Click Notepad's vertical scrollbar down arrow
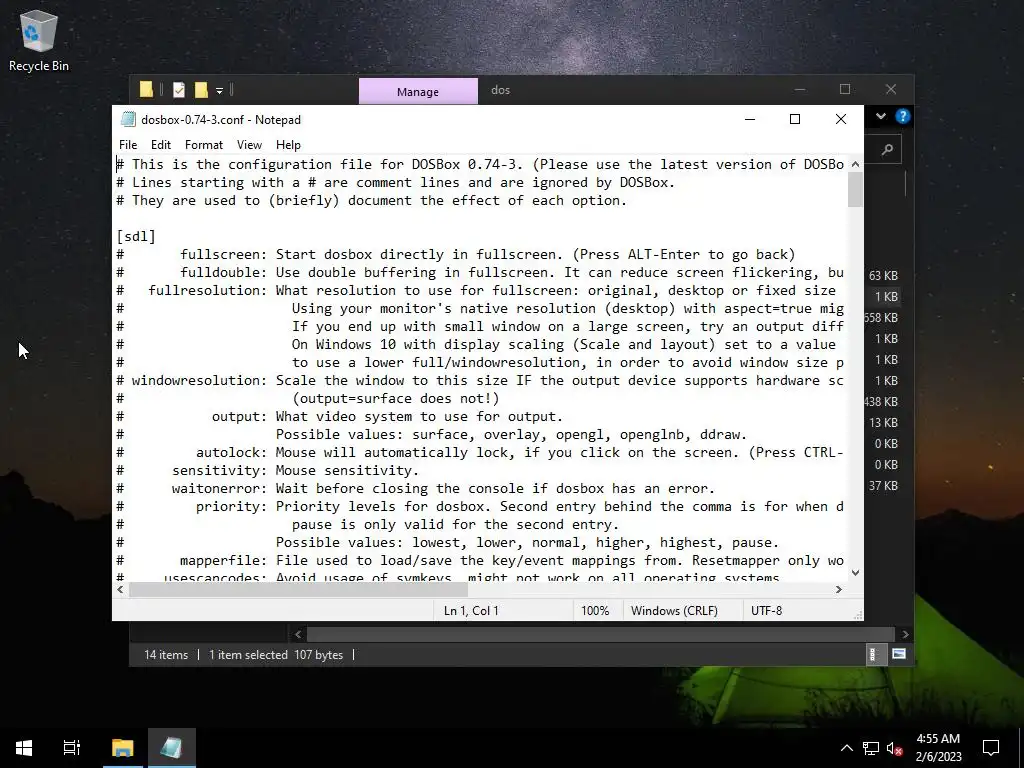Viewport: 1024px width, 768px height. pyautogui.click(x=856, y=573)
